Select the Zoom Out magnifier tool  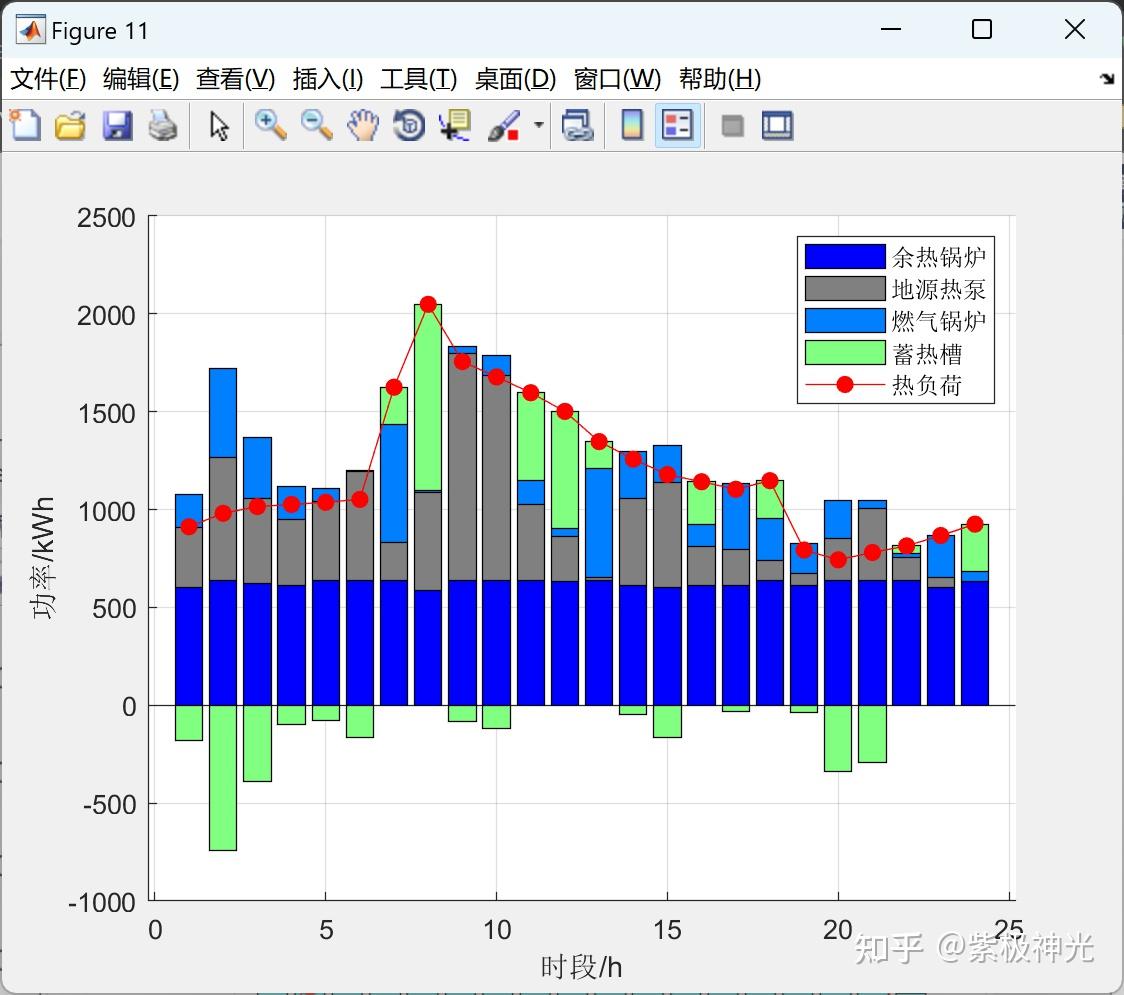tap(316, 125)
